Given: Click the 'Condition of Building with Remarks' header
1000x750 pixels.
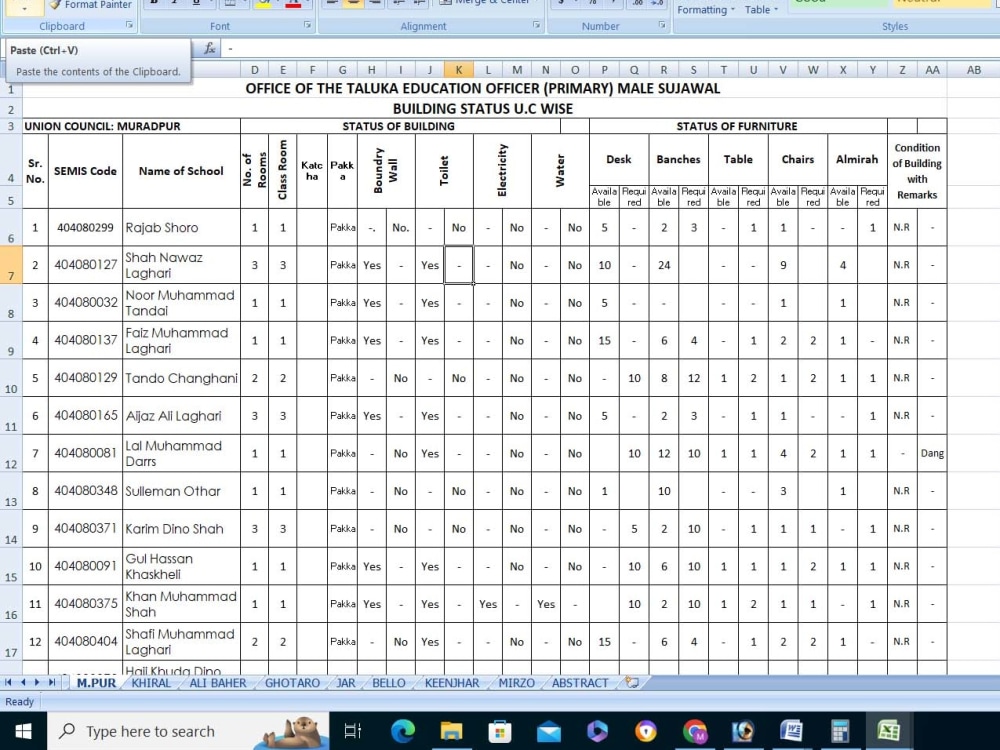Looking at the screenshot, I should 916,171.
